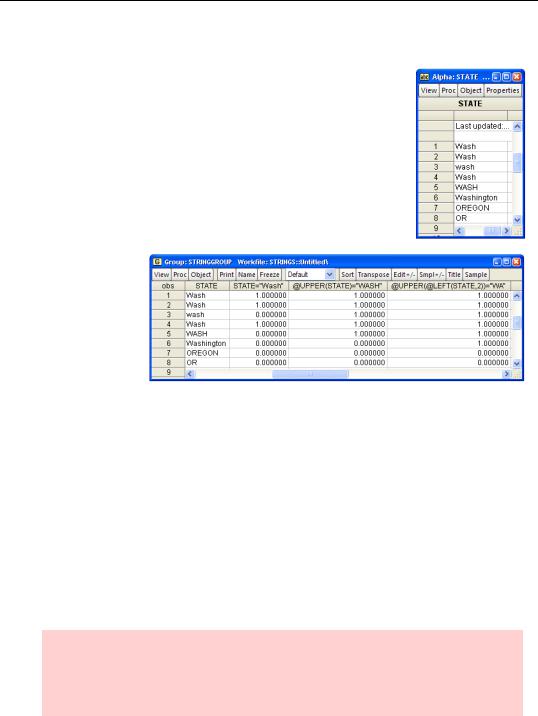Select row number 8 in Alpha STATE window
The image size is (538, 716).
point(436,218)
